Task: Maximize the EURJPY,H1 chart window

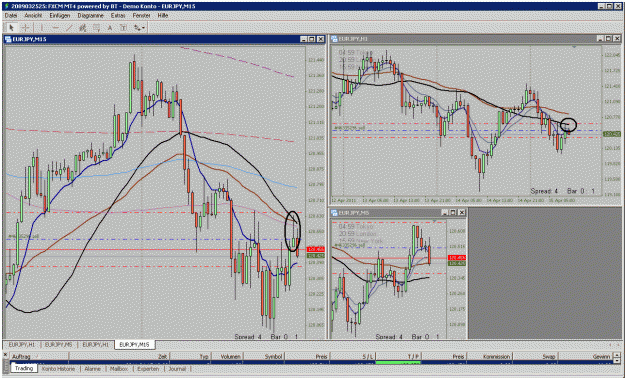Action: pos(609,39)
